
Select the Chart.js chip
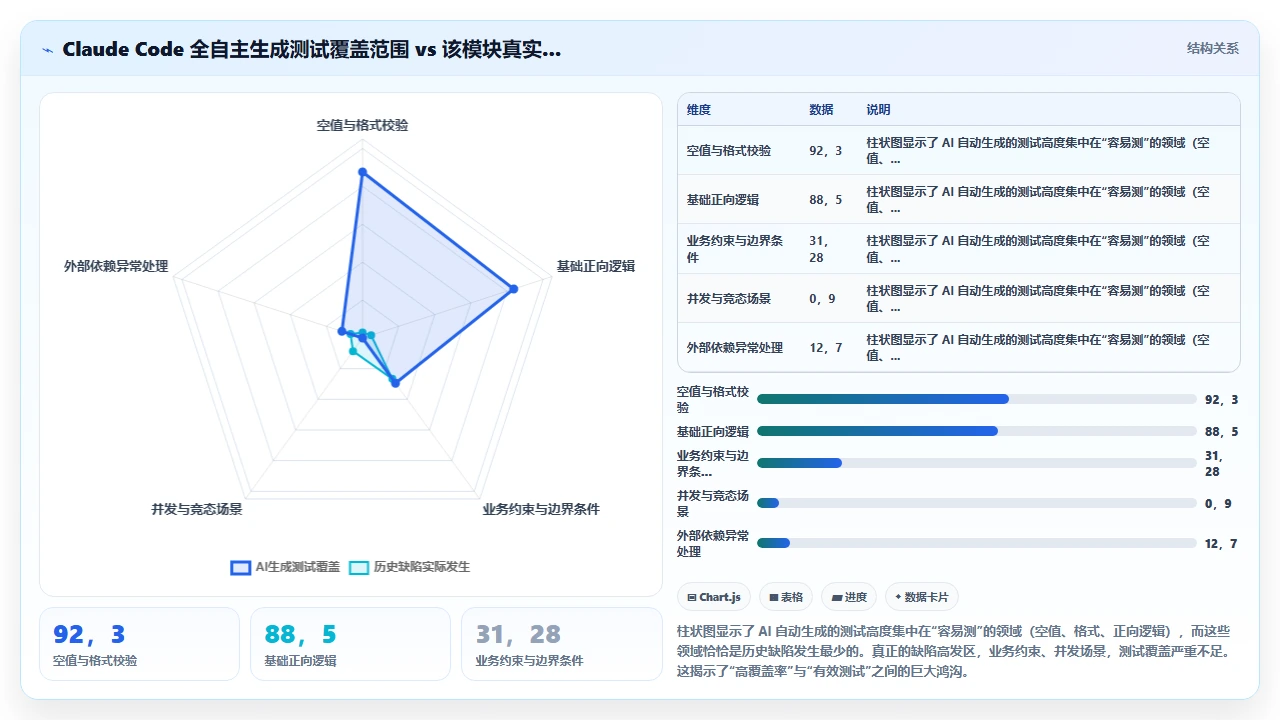pos(714,597)
